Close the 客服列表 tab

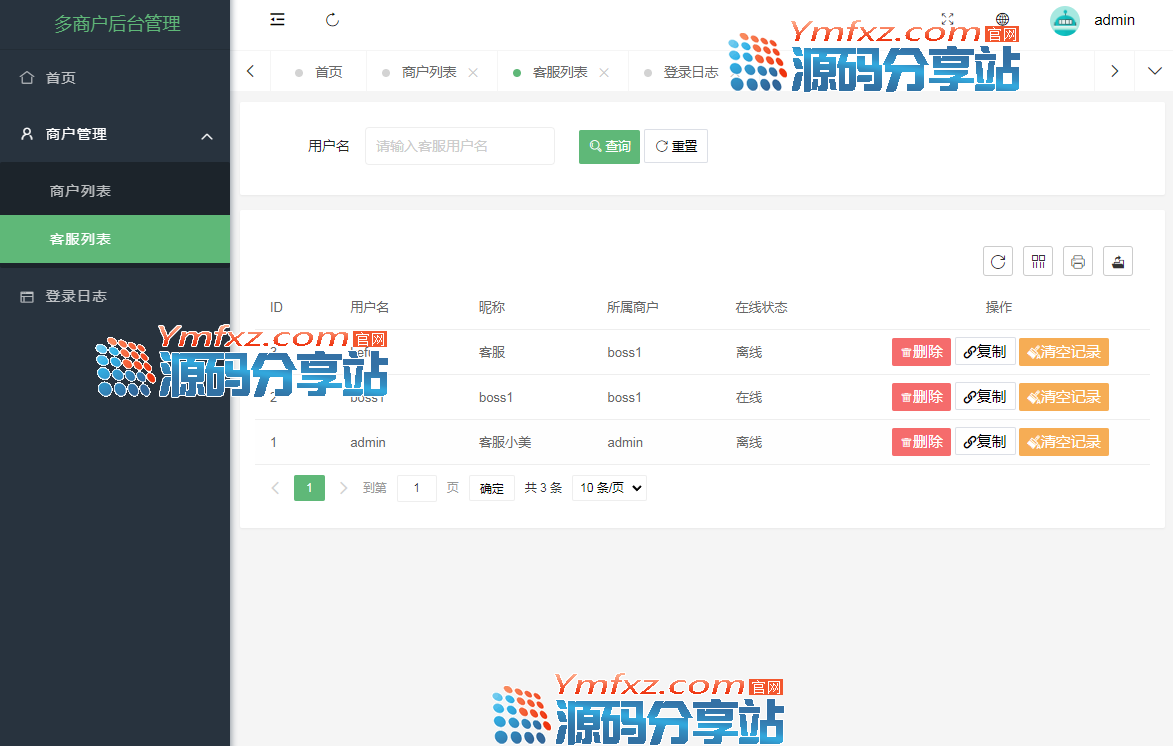click(x=604, y=72)
